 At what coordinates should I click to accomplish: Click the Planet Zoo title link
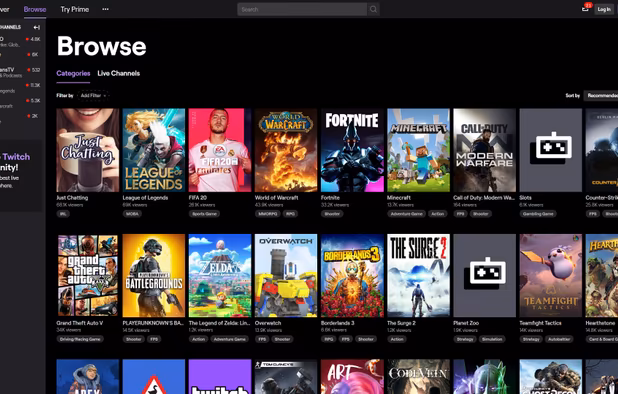click(466, 323)
